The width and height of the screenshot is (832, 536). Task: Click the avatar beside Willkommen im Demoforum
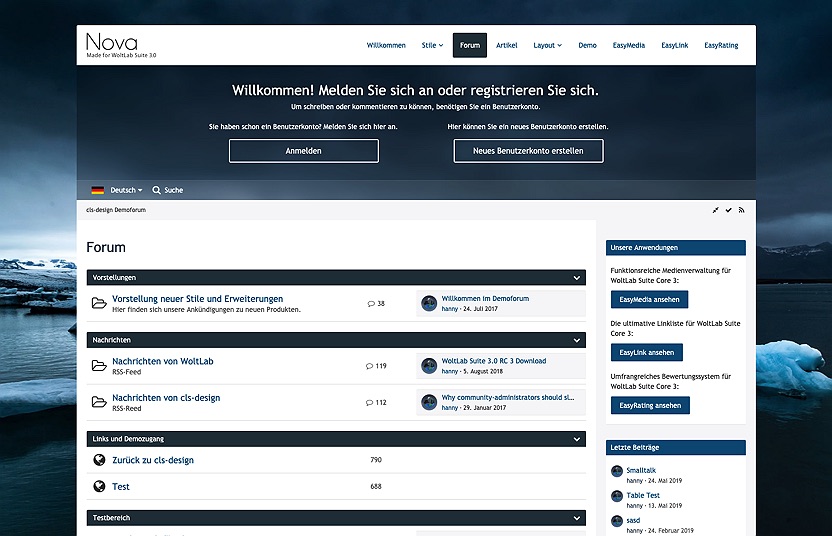[429, 303]
